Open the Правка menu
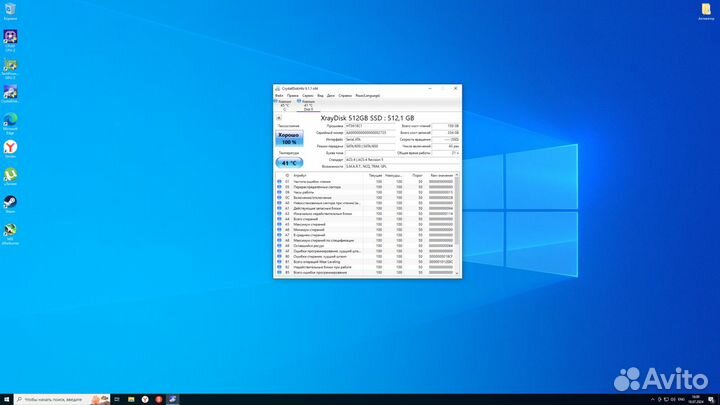Viewport: 720px width, 405px height. [292, 96]
